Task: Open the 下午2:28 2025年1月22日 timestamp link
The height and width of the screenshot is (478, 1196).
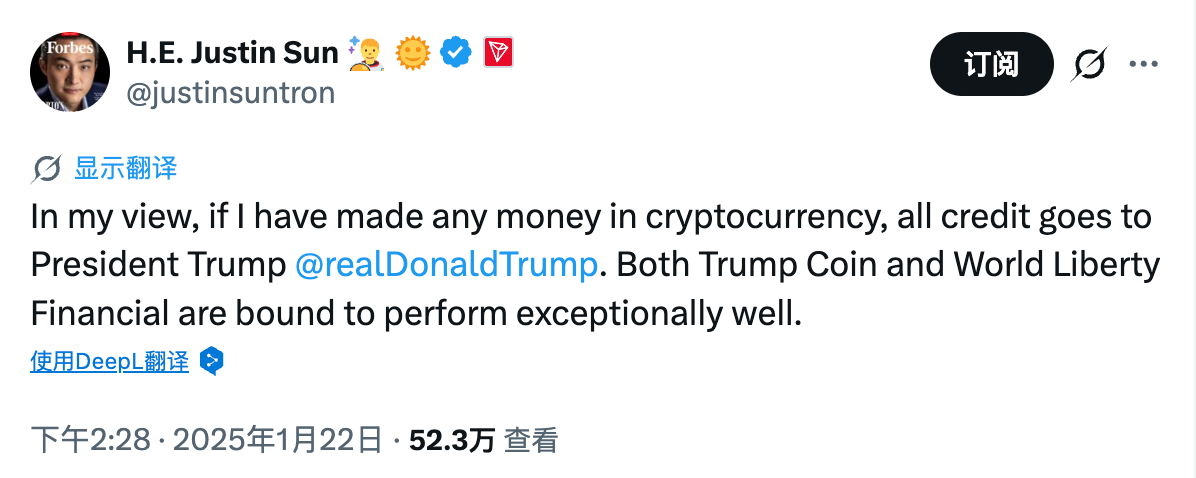Action: tap(207, 440)
